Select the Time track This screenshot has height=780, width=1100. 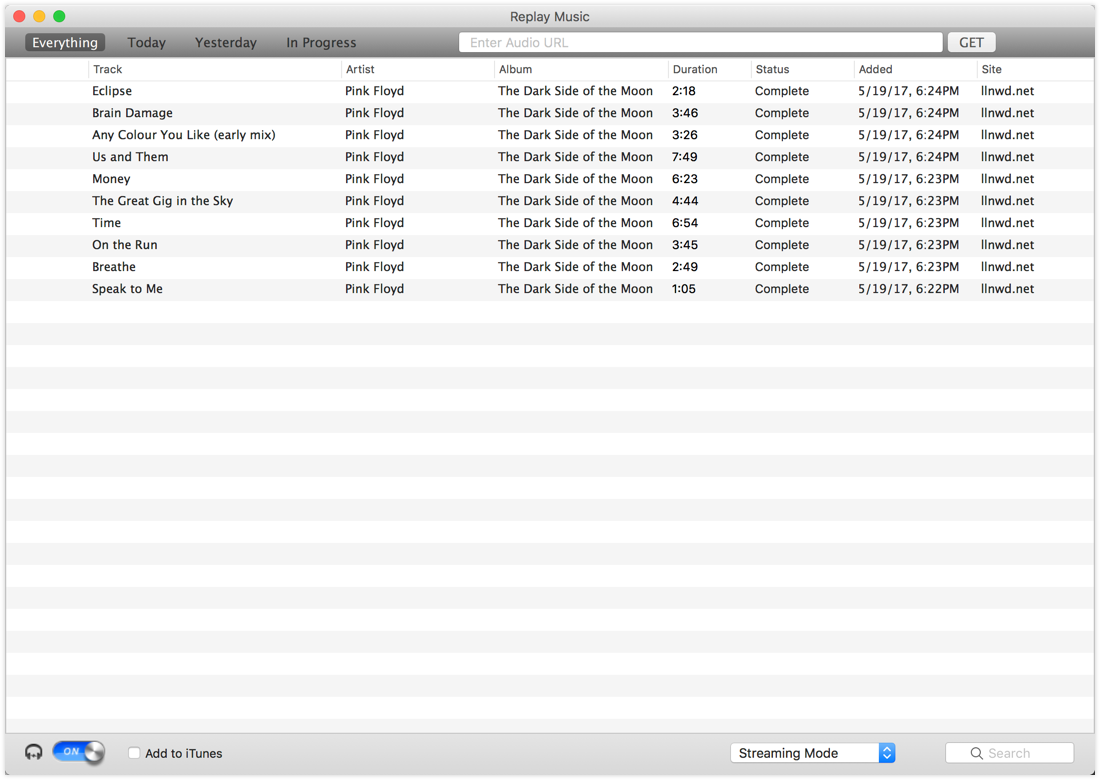(x=549, y=223)
